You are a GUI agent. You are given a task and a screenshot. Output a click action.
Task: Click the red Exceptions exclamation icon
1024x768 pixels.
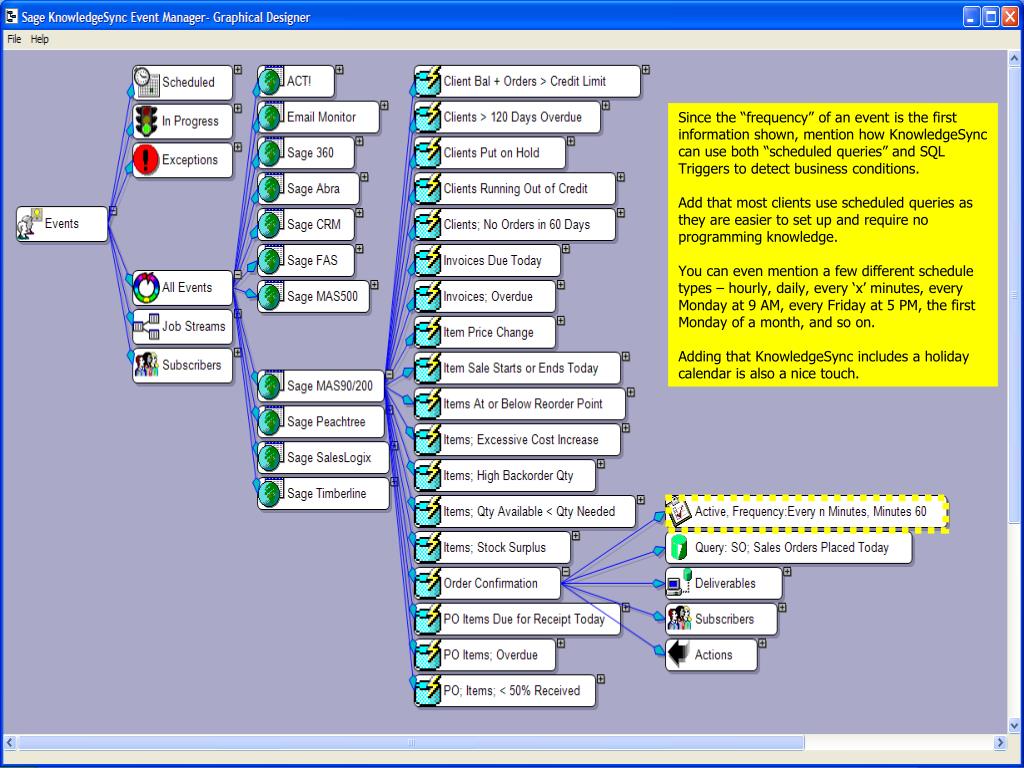tap(146, 159)
